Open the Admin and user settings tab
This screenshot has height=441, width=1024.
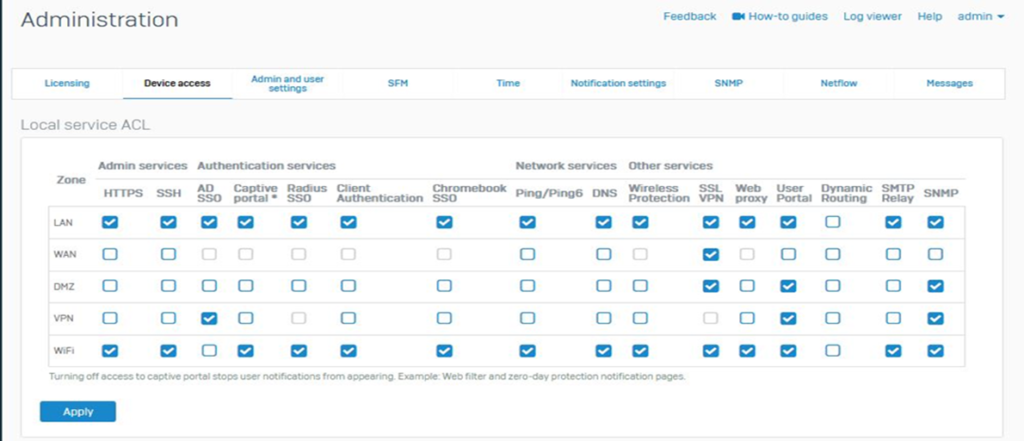(x=287, y=83)
